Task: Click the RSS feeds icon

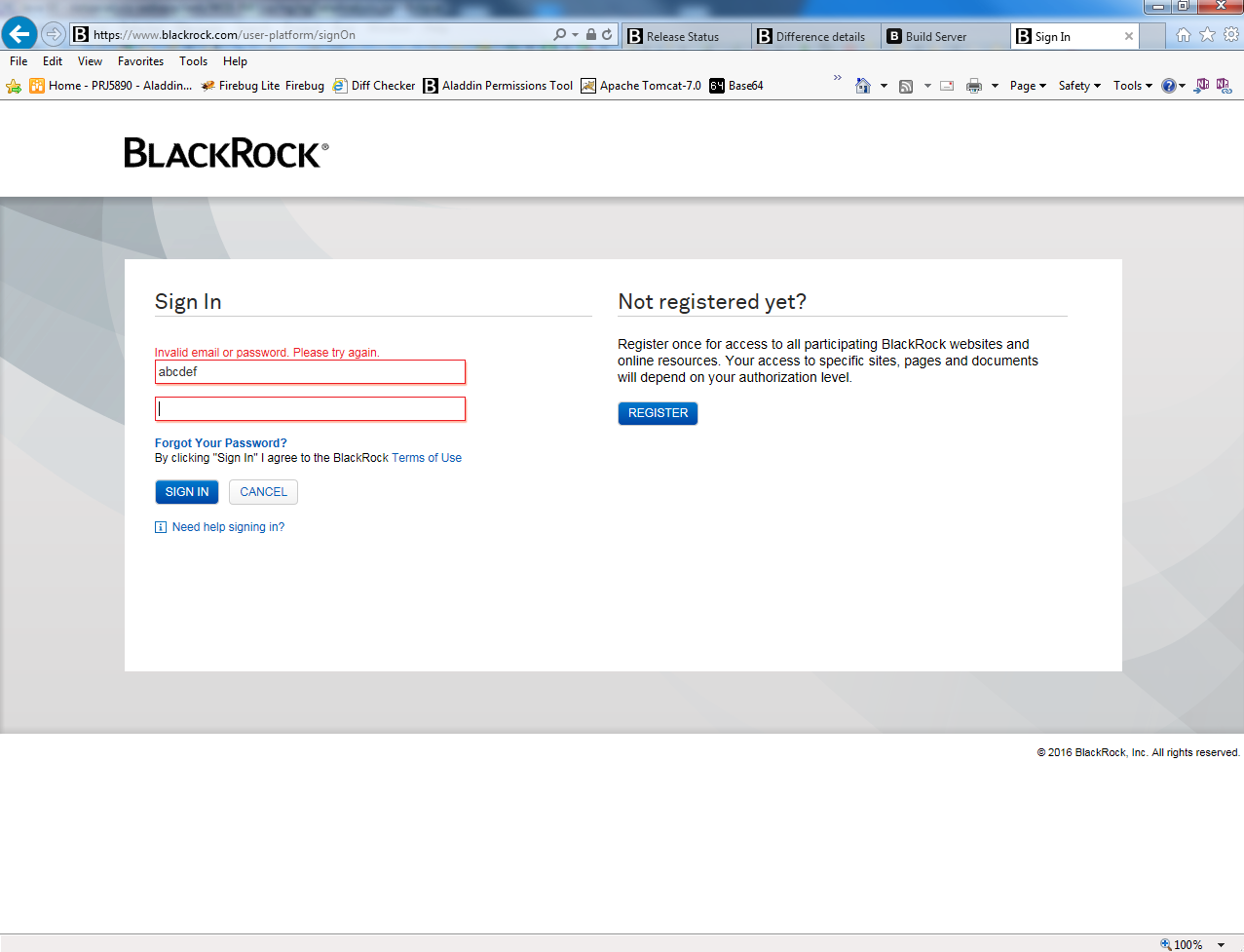Action: 906,86
